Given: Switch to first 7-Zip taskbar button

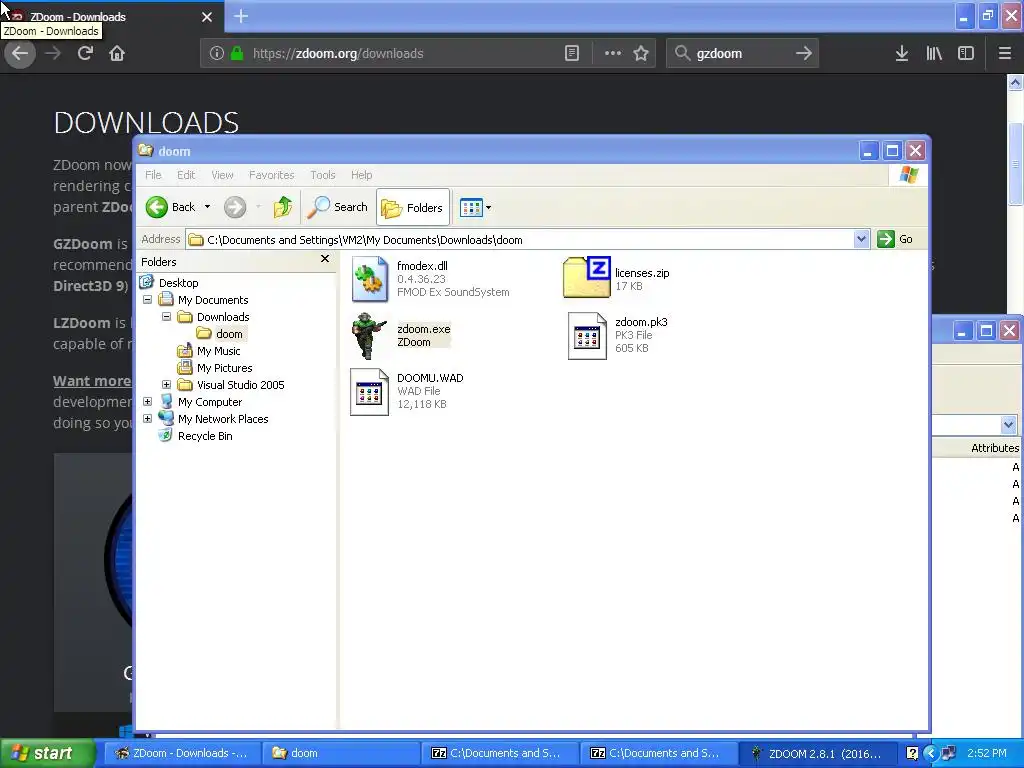Looking at the screenshot, I should click(x=499, y=753).
